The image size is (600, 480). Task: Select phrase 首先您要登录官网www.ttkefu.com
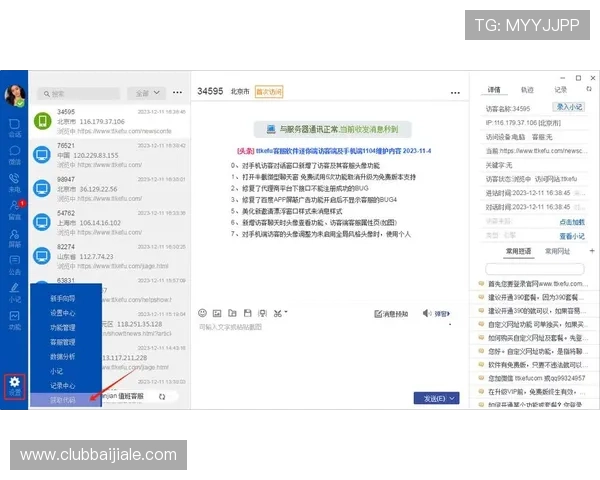(534, 284)
